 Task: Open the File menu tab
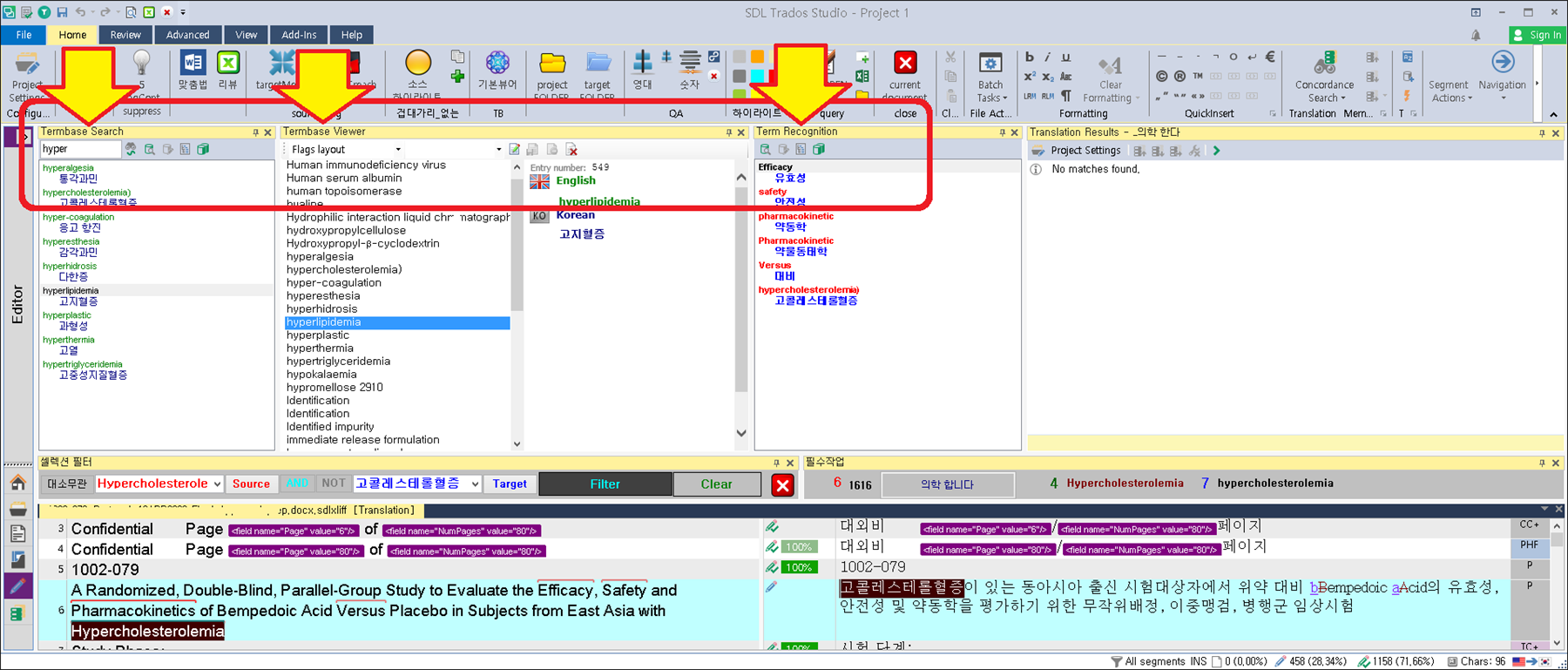click(24, 35)
